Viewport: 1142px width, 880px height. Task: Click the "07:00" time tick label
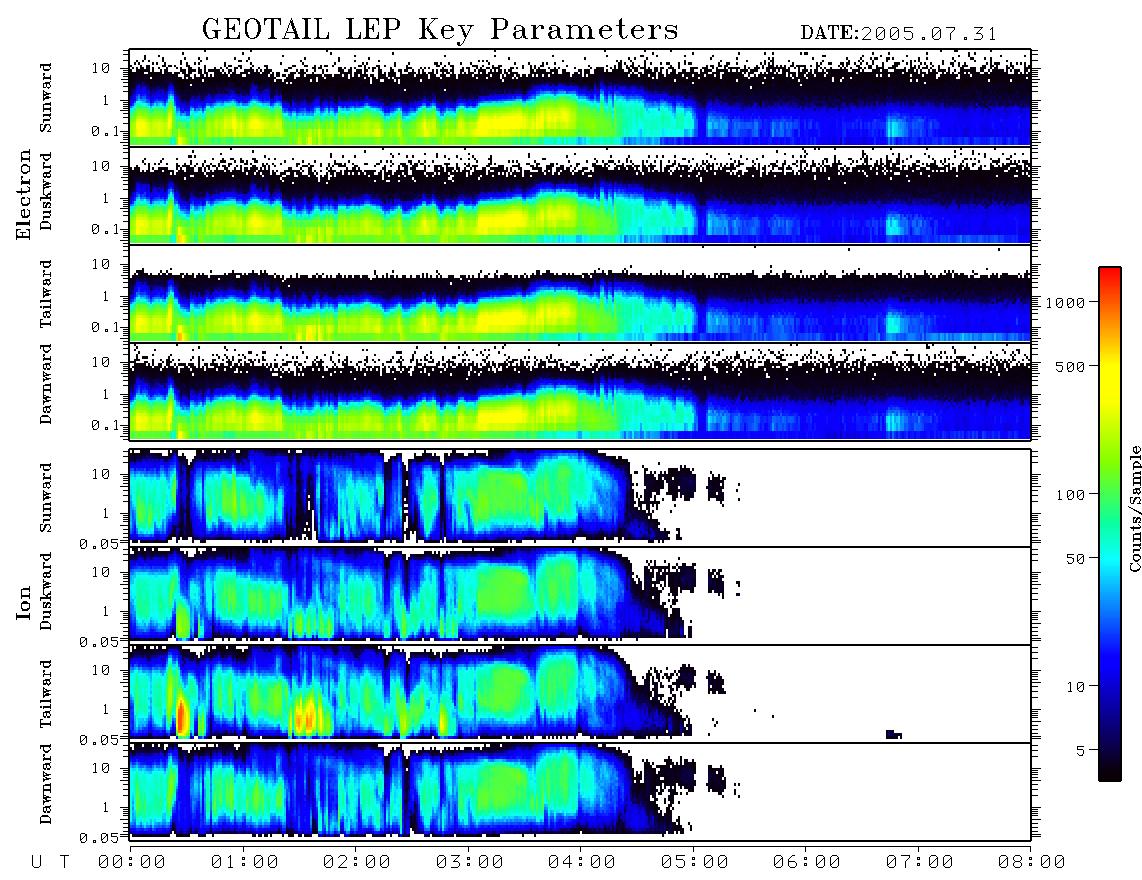[920, 863]
